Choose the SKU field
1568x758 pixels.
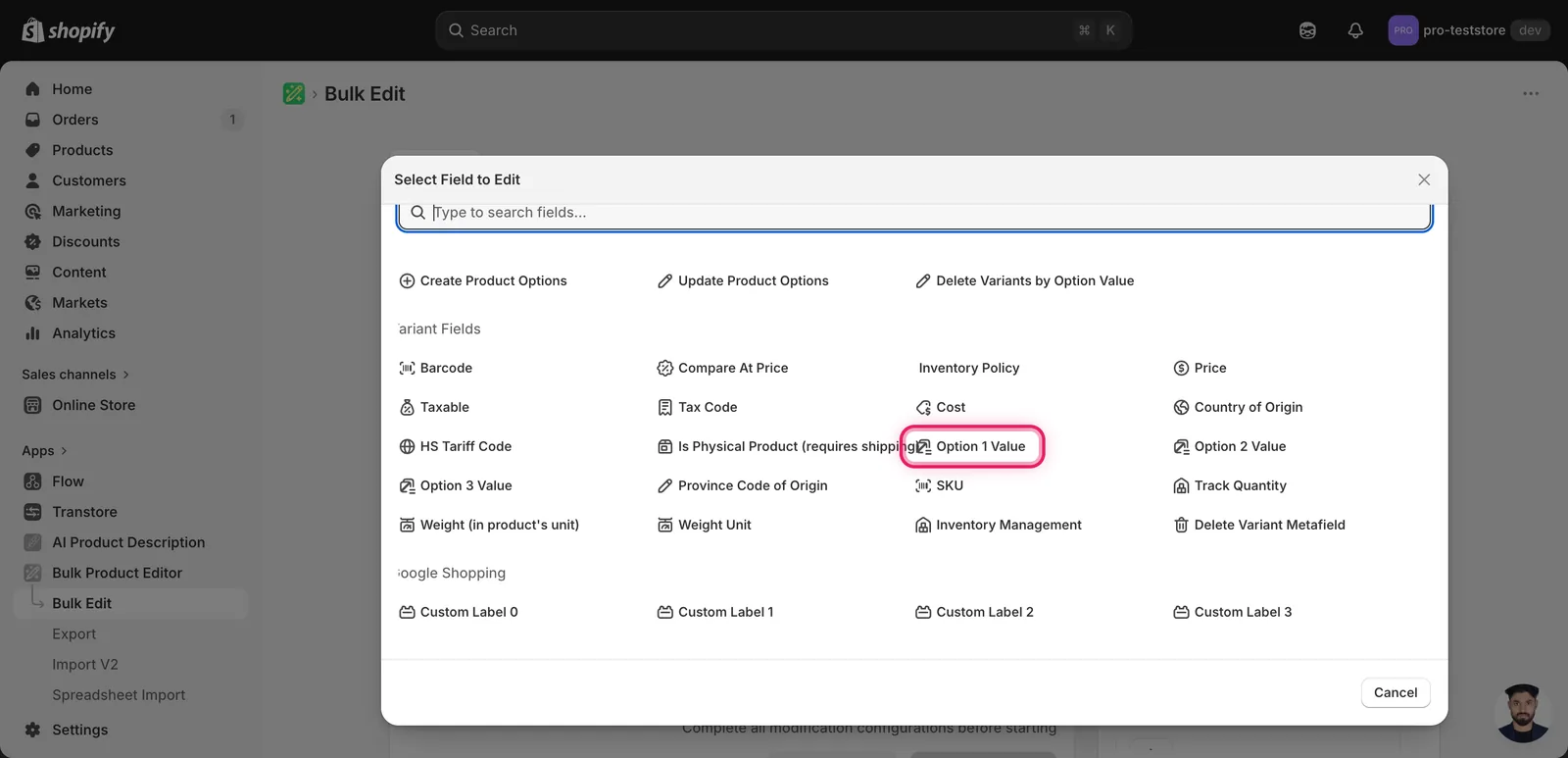coord(939,485)
